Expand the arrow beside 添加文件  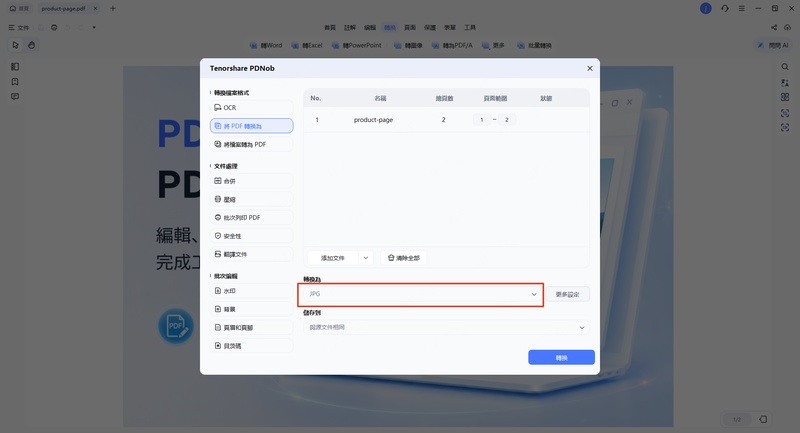[x=366, y=258]
